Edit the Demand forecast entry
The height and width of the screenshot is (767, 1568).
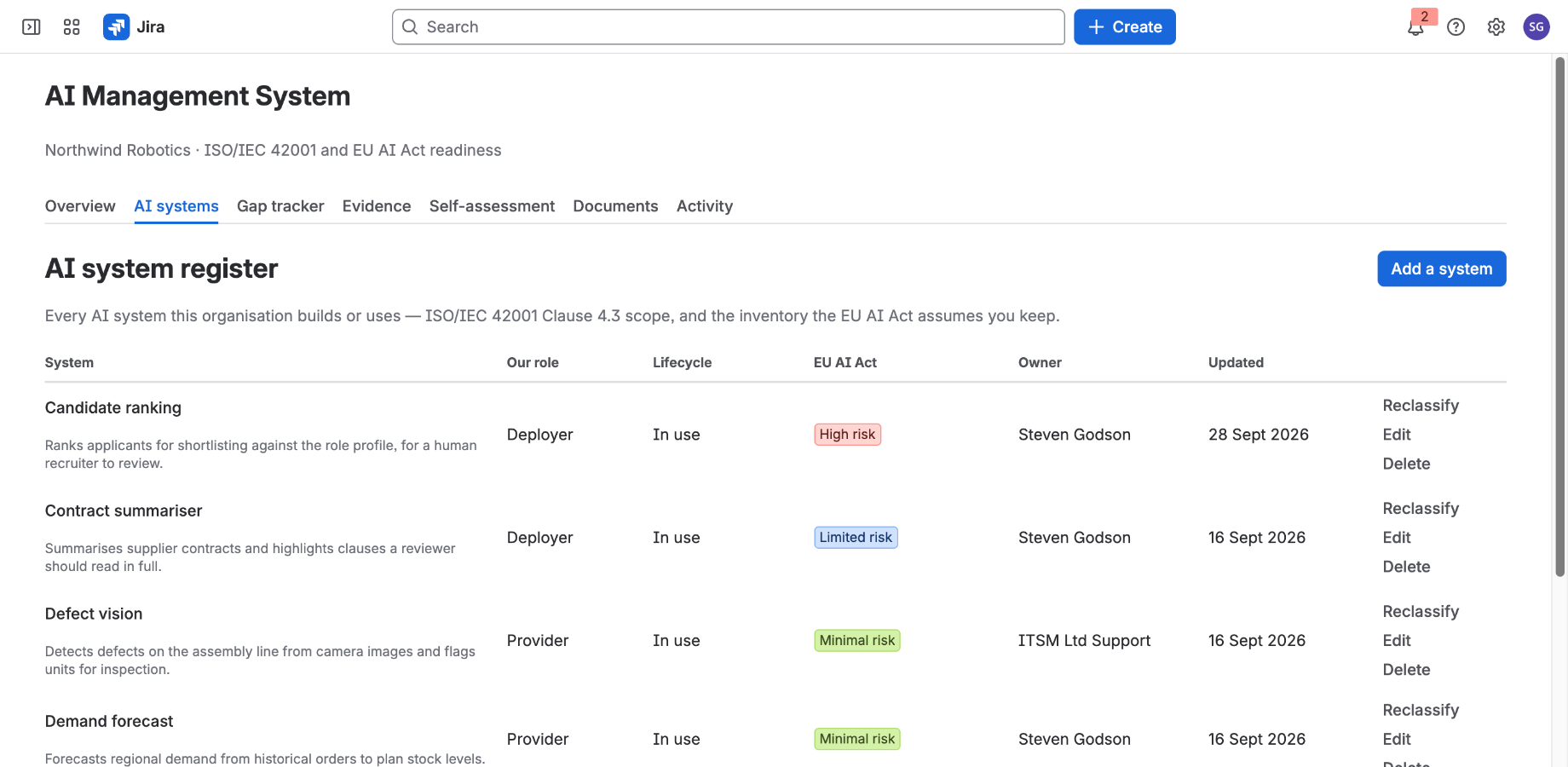click(x=1397, y=740)
